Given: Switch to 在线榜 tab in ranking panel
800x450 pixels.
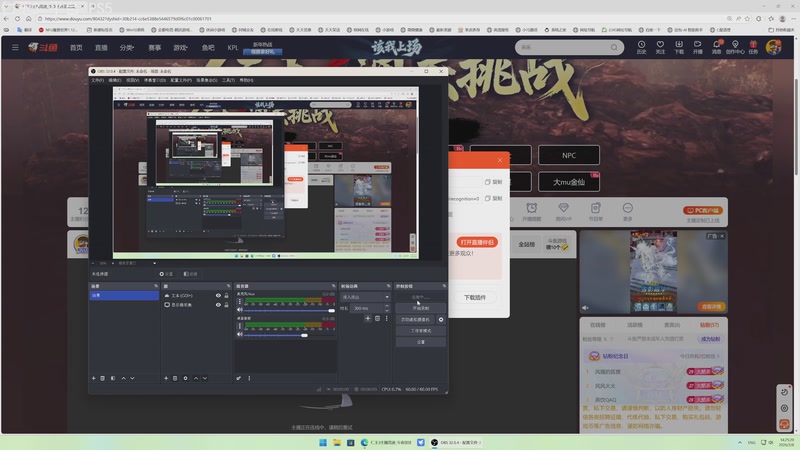Looking at the screenshot, I should click(x=597, y=324).
